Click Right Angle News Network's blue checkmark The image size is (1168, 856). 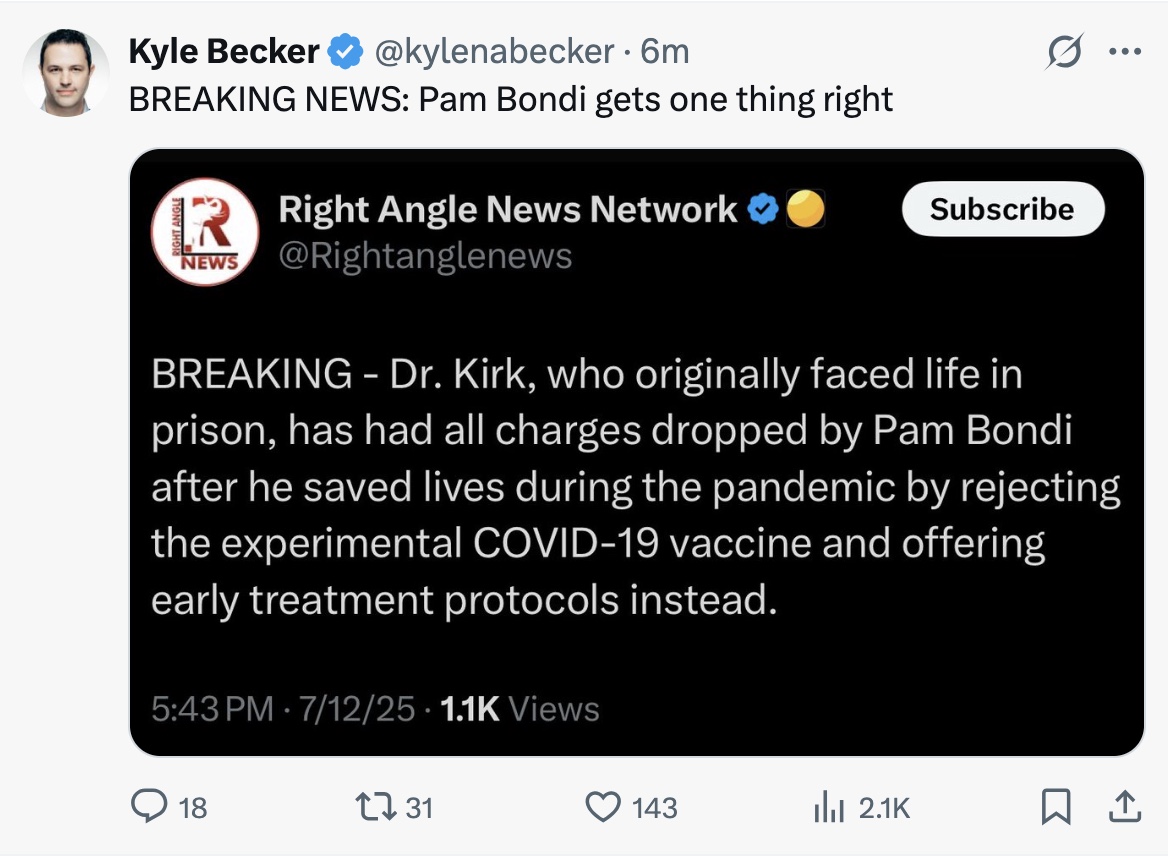pyautogui.click(x=764, y=209)
